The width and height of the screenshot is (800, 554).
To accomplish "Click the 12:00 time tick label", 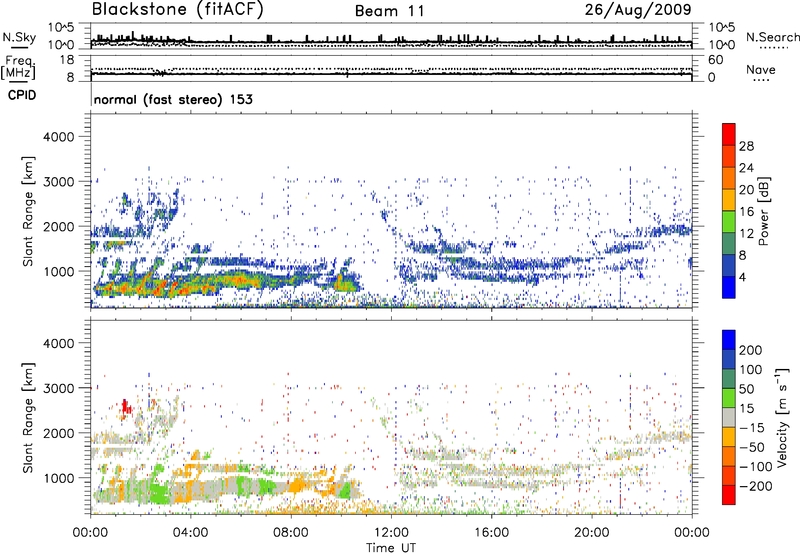I will (391, 533).
